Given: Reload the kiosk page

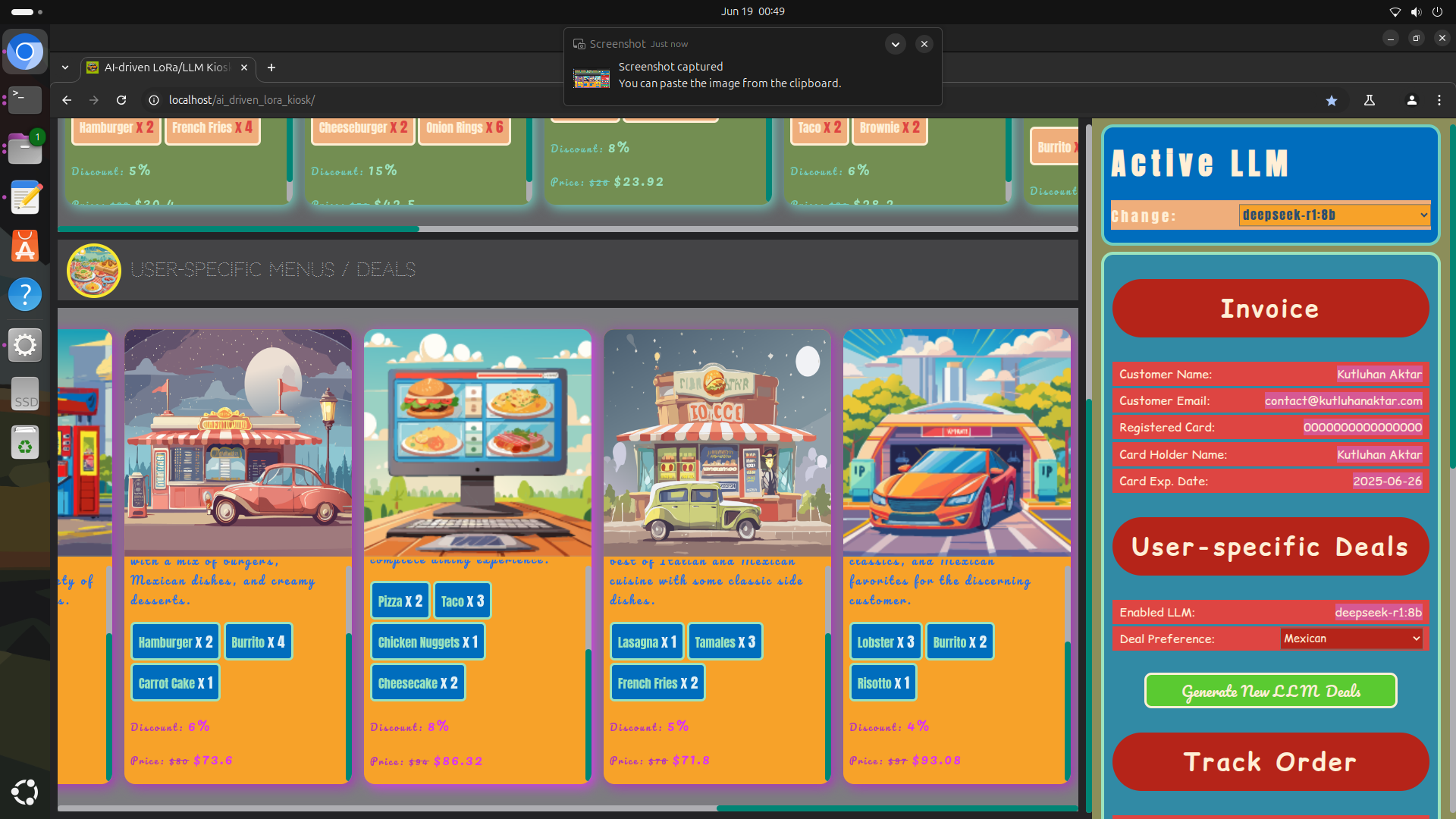Looking at the screenshot, I should [x=121, y=100].
